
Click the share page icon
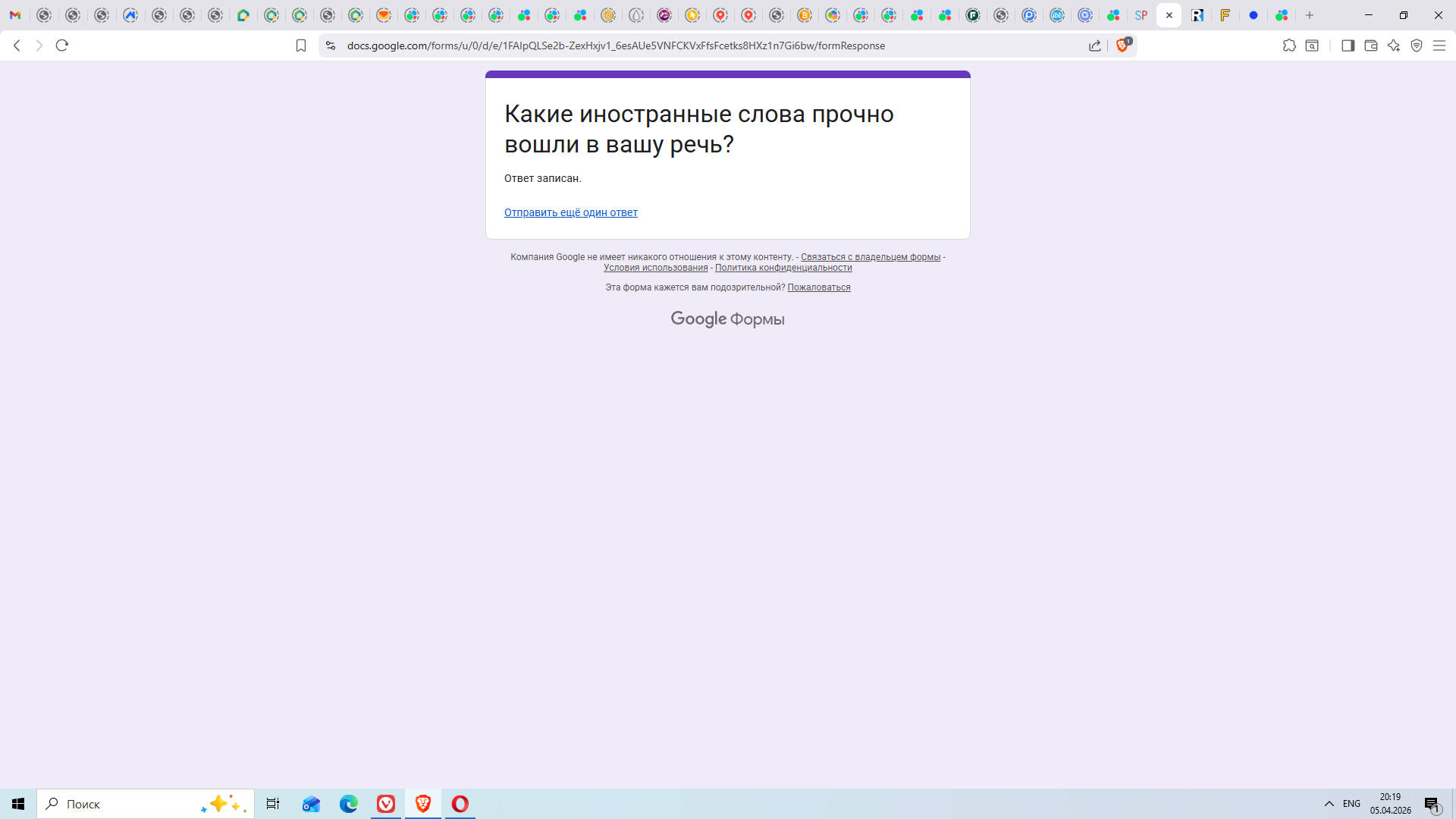[x=1095, y=45]
